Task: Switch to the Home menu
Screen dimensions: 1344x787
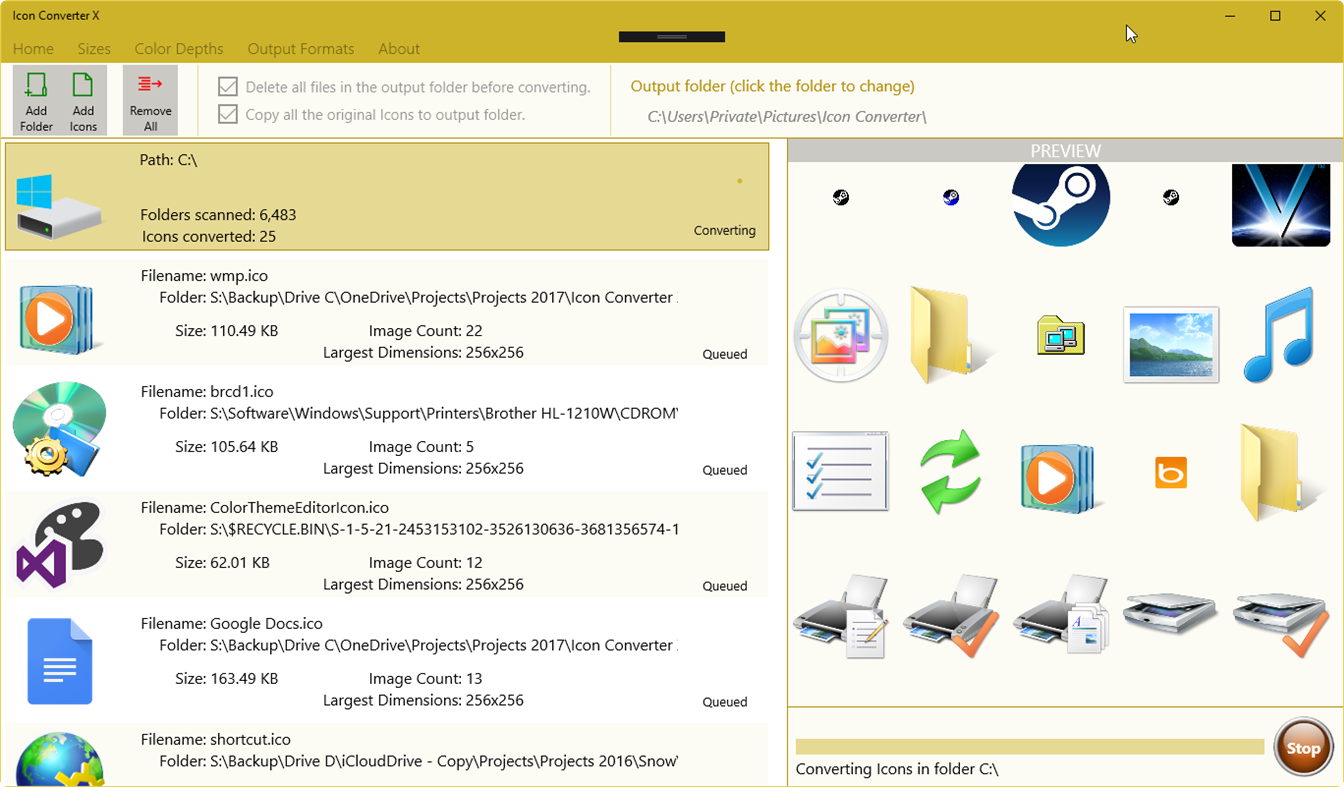Action: coord(33,48)
